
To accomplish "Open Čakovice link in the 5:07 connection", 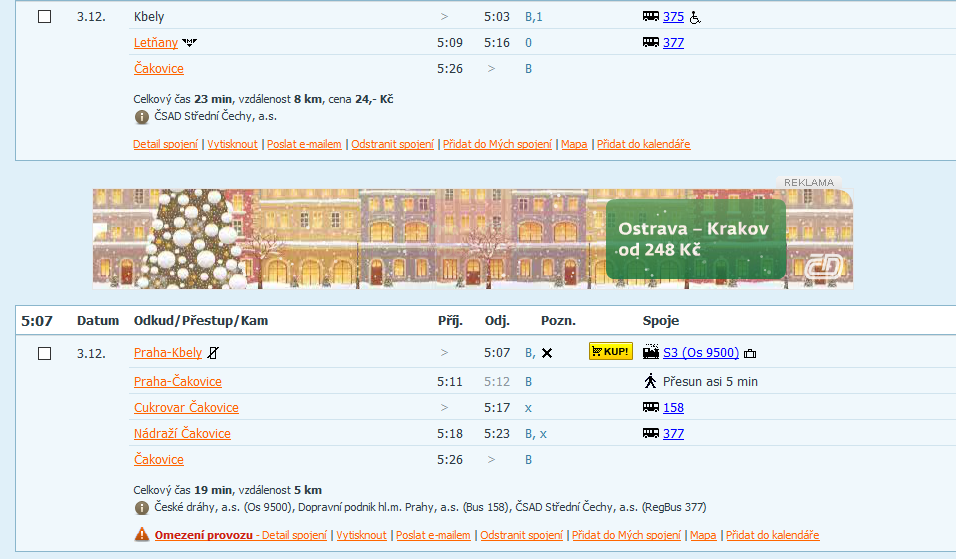I will pos(159,460).
